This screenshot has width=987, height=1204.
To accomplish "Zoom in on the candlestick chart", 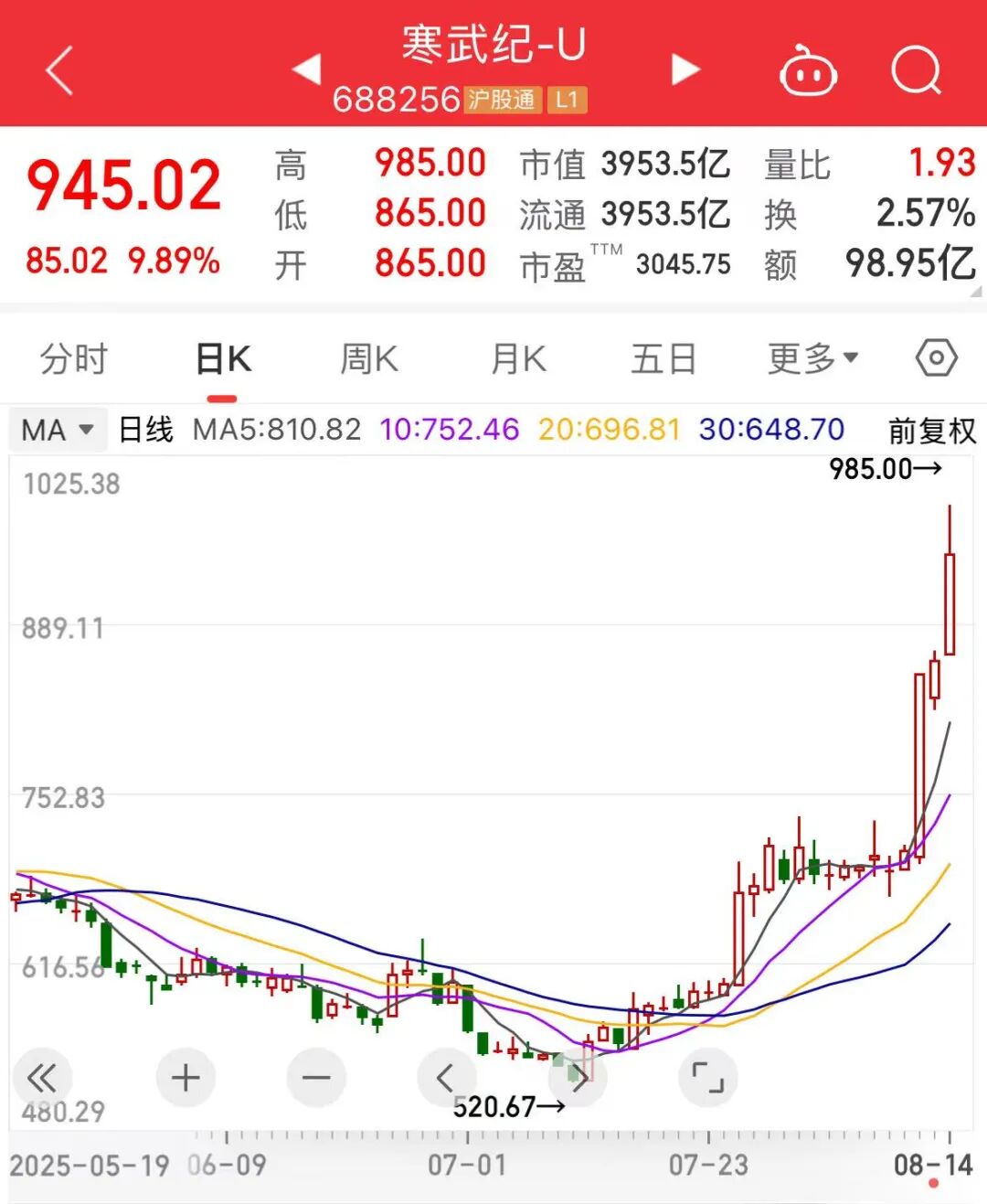I will click(x=186, y=1078).
